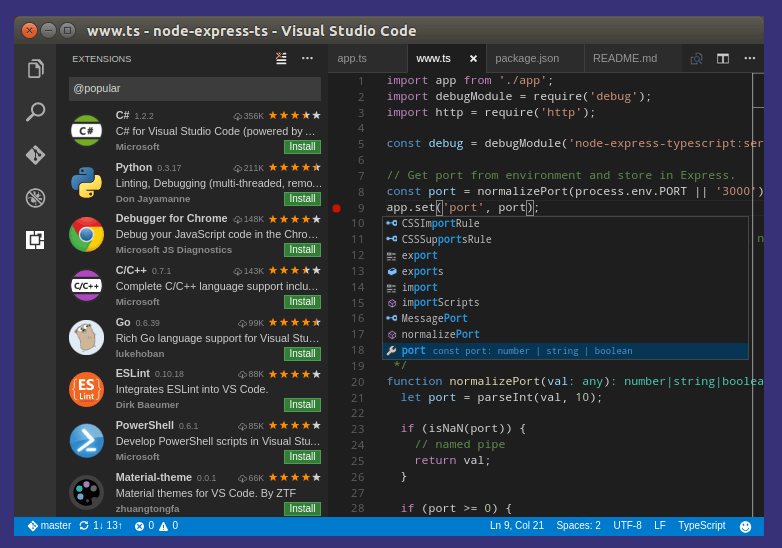Click the split editor icon
Screen dimensions: 782x548
click(722, 58)
